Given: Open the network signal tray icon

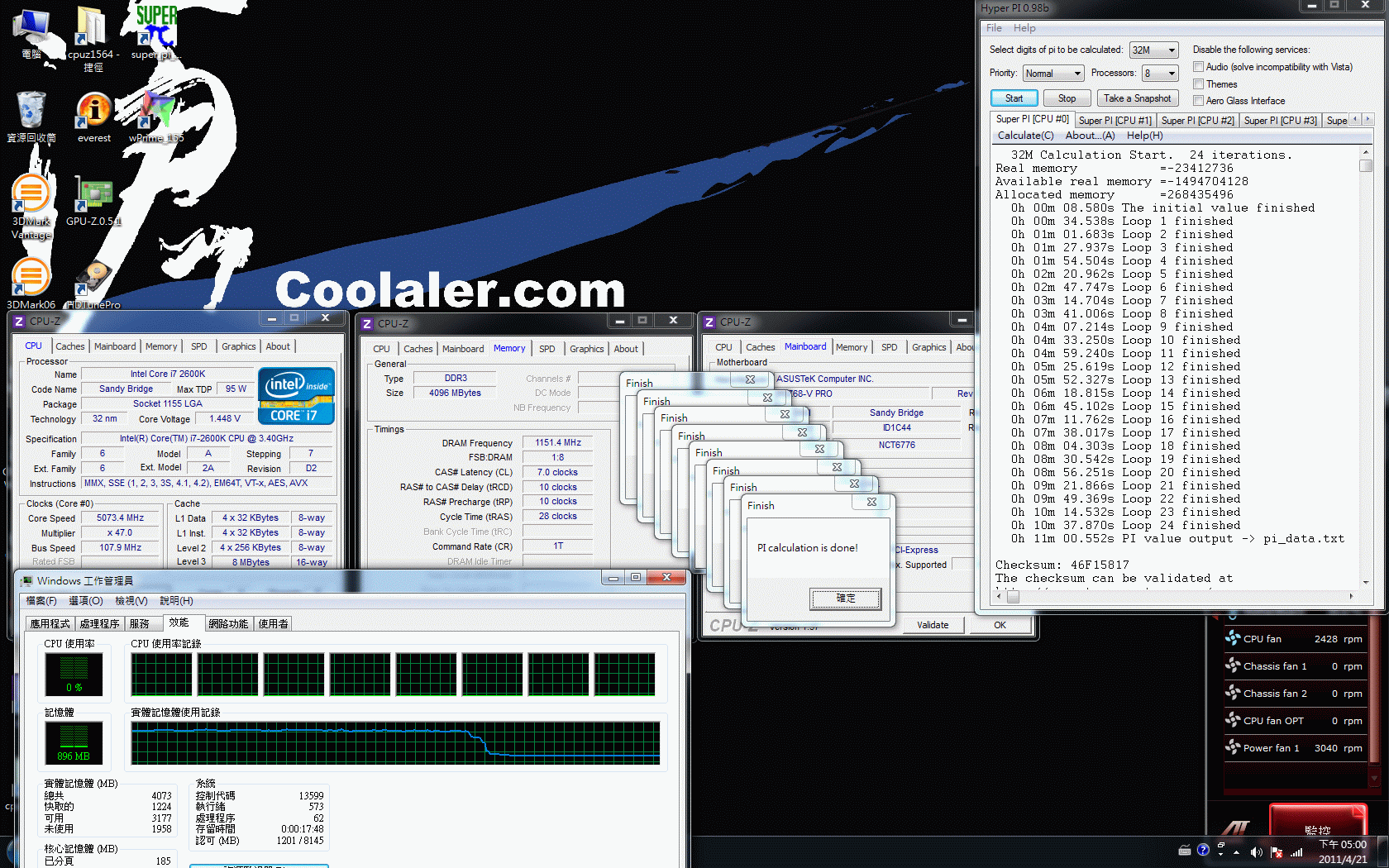Looking at the screenshot, I should 1296,851.
